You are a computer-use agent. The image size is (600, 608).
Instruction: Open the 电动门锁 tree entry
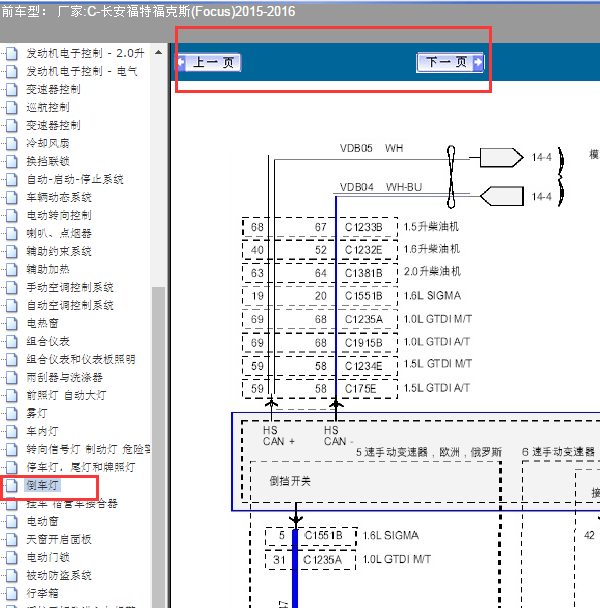48,557
